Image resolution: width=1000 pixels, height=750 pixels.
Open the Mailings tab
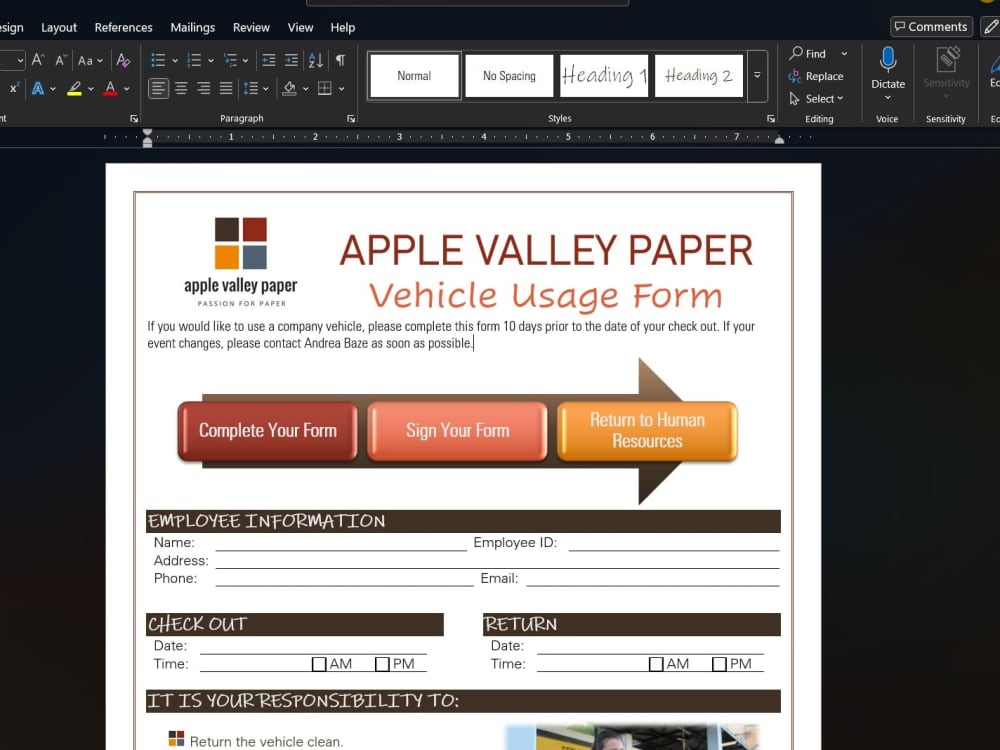click(x=193, y=27)
